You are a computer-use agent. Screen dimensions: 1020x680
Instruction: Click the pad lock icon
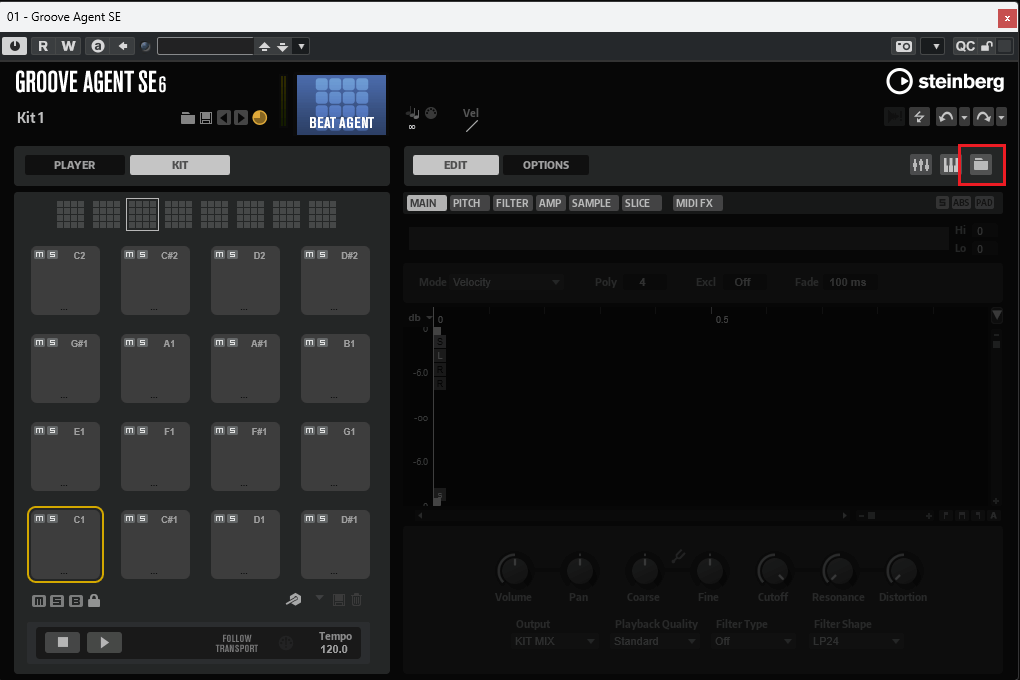94,601
